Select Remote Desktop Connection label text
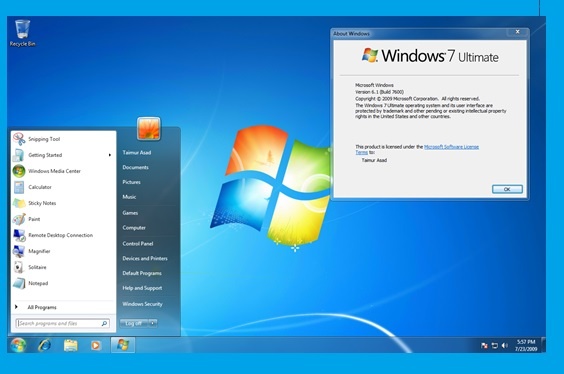Screen dimensions: 564x374 (60, 235)
